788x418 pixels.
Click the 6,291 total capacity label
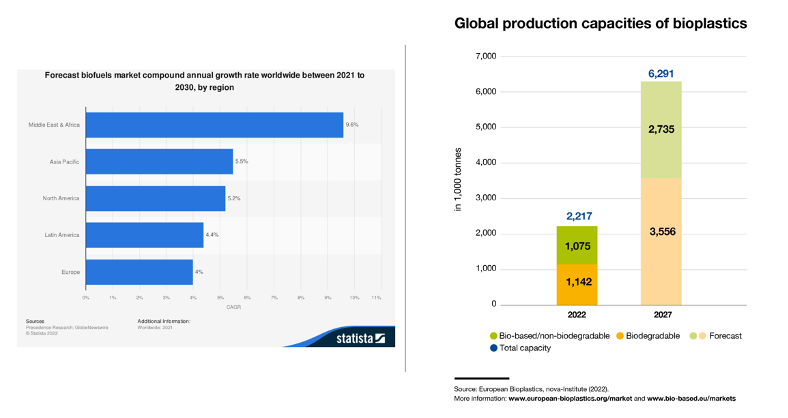(x=660, y=72)
